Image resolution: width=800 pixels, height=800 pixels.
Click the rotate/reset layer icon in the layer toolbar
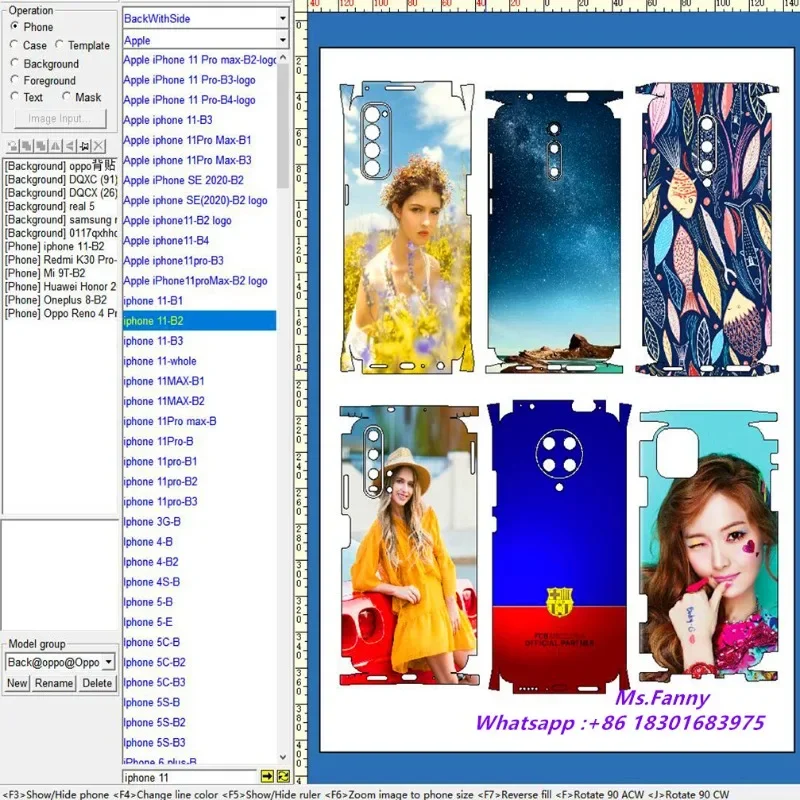pyautogui.click(x=12, y=146)
